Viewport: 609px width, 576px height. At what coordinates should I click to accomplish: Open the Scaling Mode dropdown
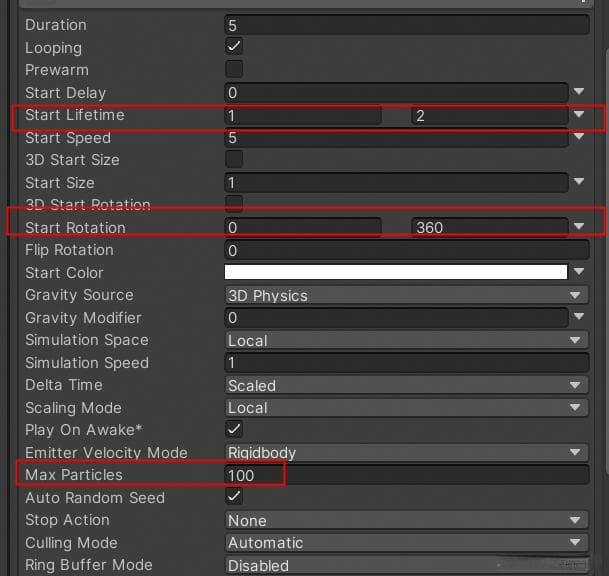click(x=406, y=407)
